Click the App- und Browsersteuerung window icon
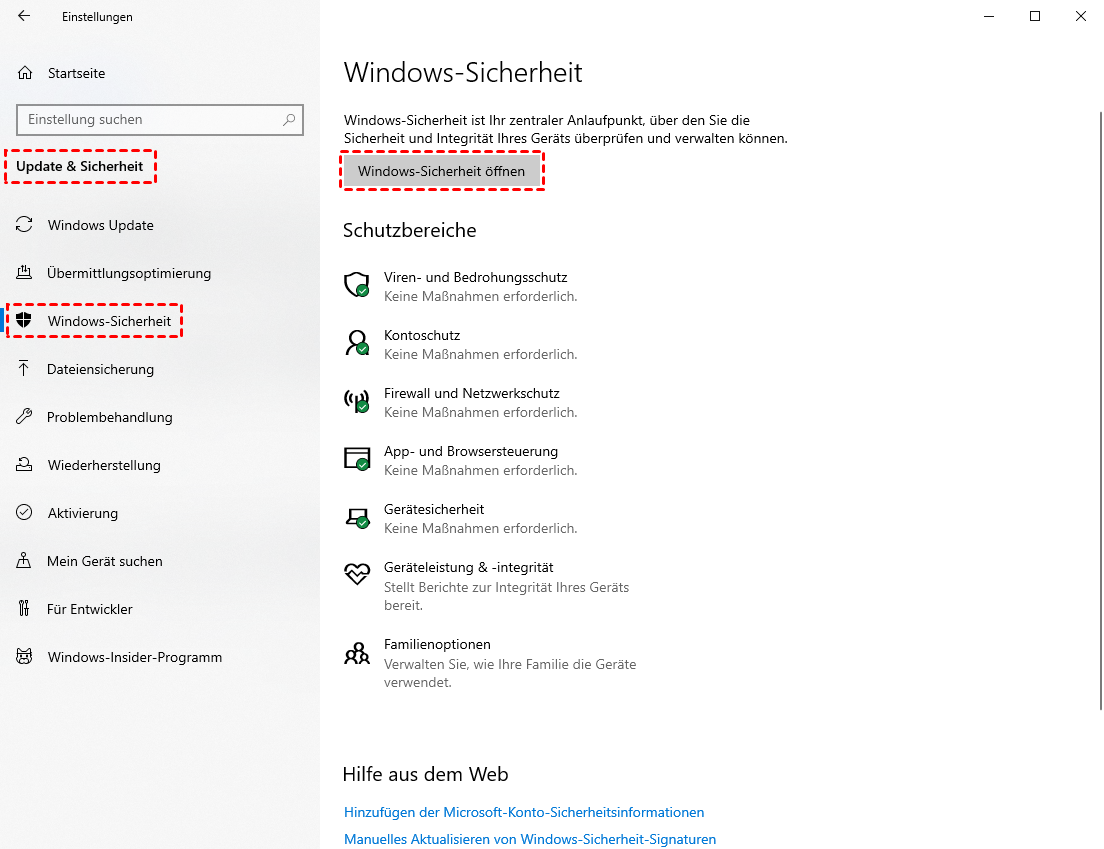Screen dimensions: 1104x849 point(357,459)
